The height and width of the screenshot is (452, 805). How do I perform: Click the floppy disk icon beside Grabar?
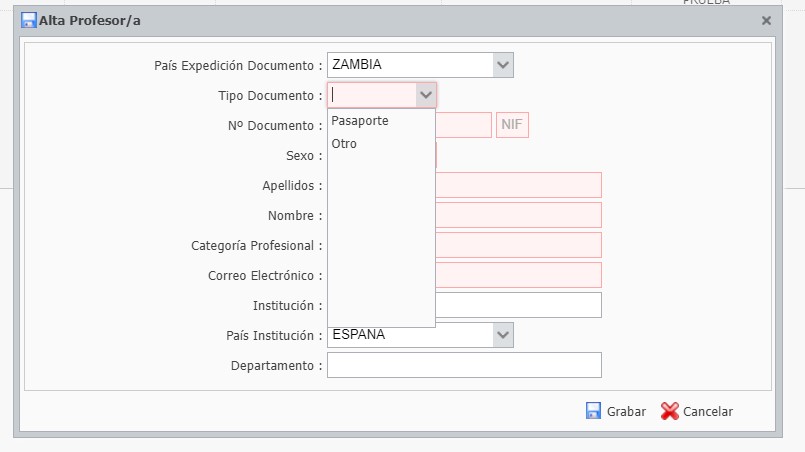coord(593,411)
